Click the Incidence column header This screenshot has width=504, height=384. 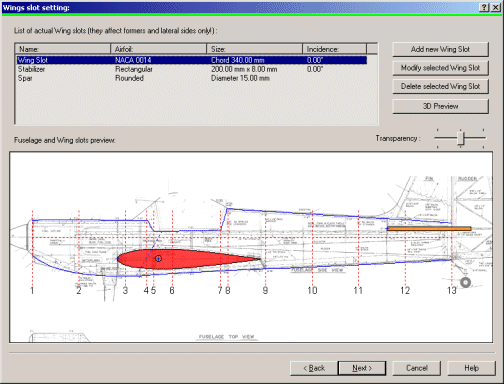(x=335, y=49)
